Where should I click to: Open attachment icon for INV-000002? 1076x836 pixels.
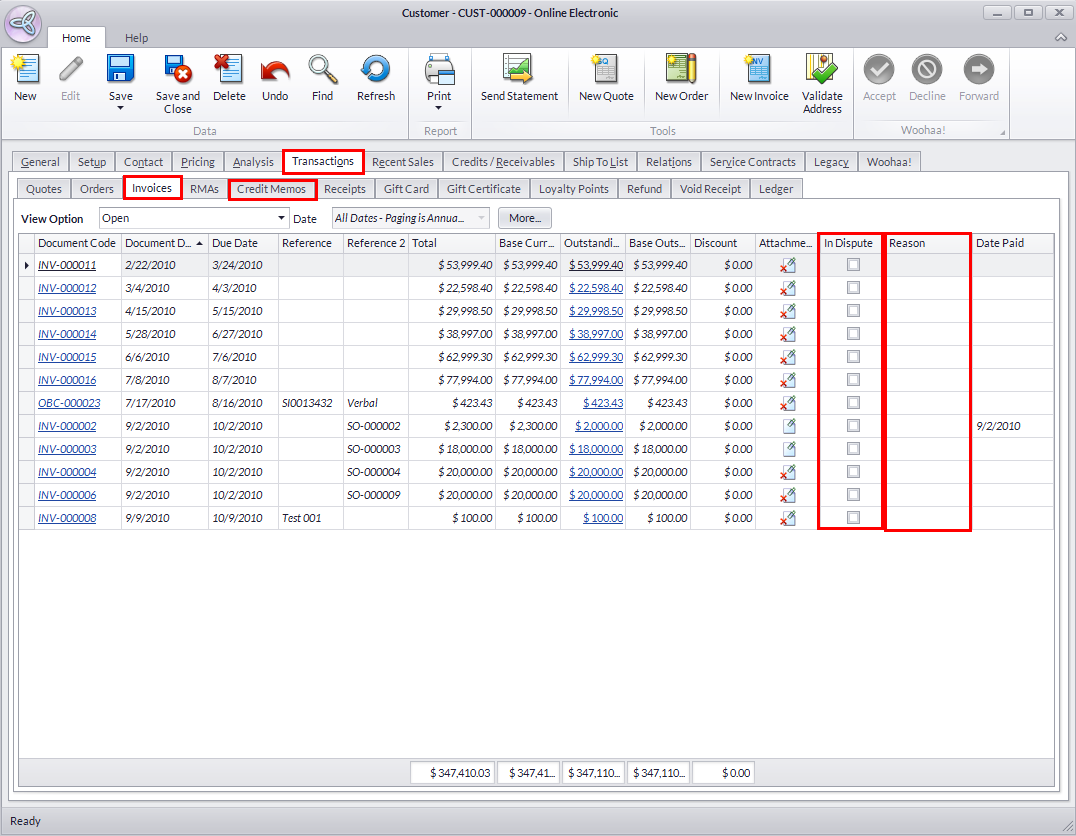pos(788,426)
